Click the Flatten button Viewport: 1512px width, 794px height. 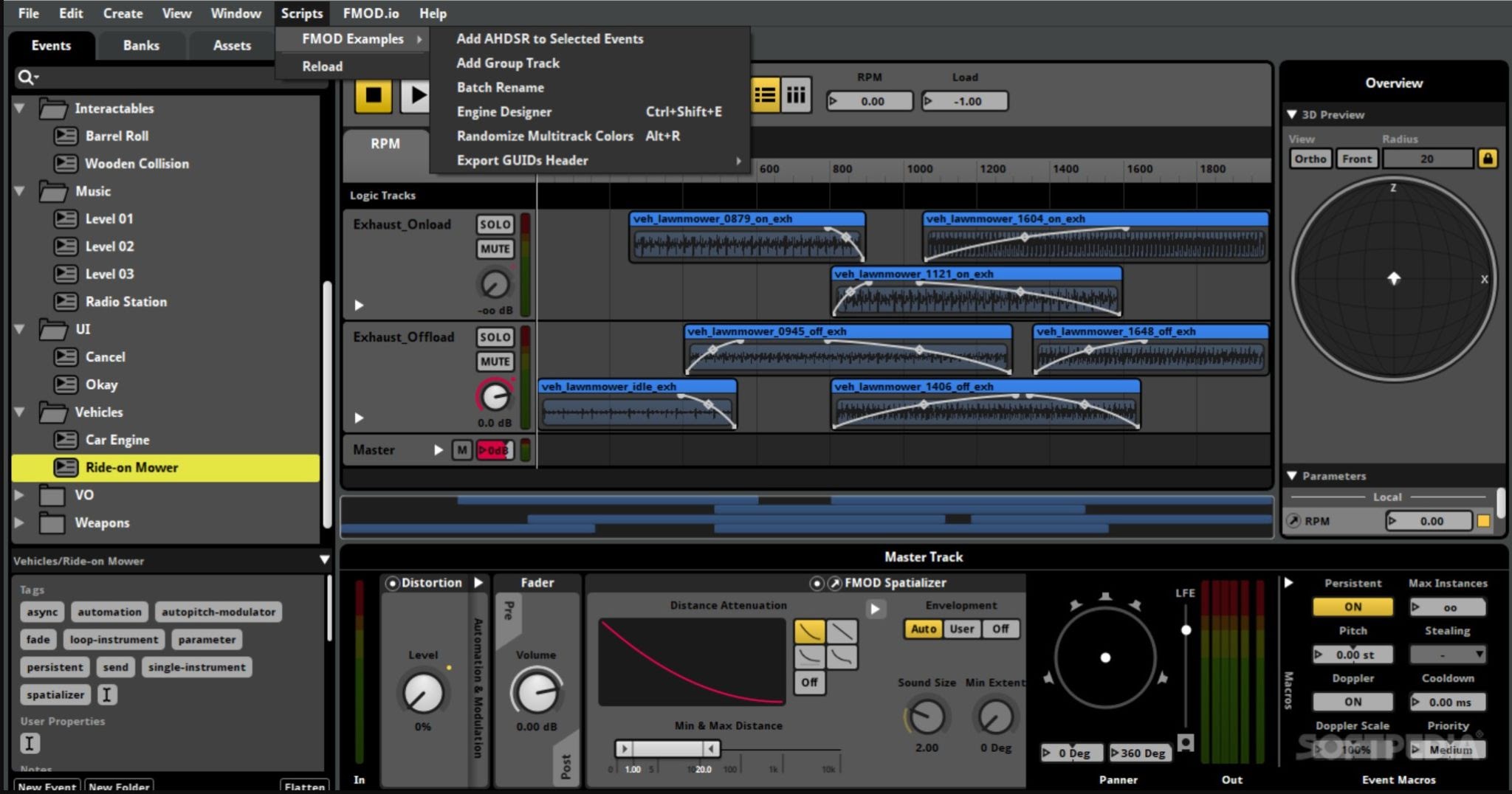coord(304,787)
